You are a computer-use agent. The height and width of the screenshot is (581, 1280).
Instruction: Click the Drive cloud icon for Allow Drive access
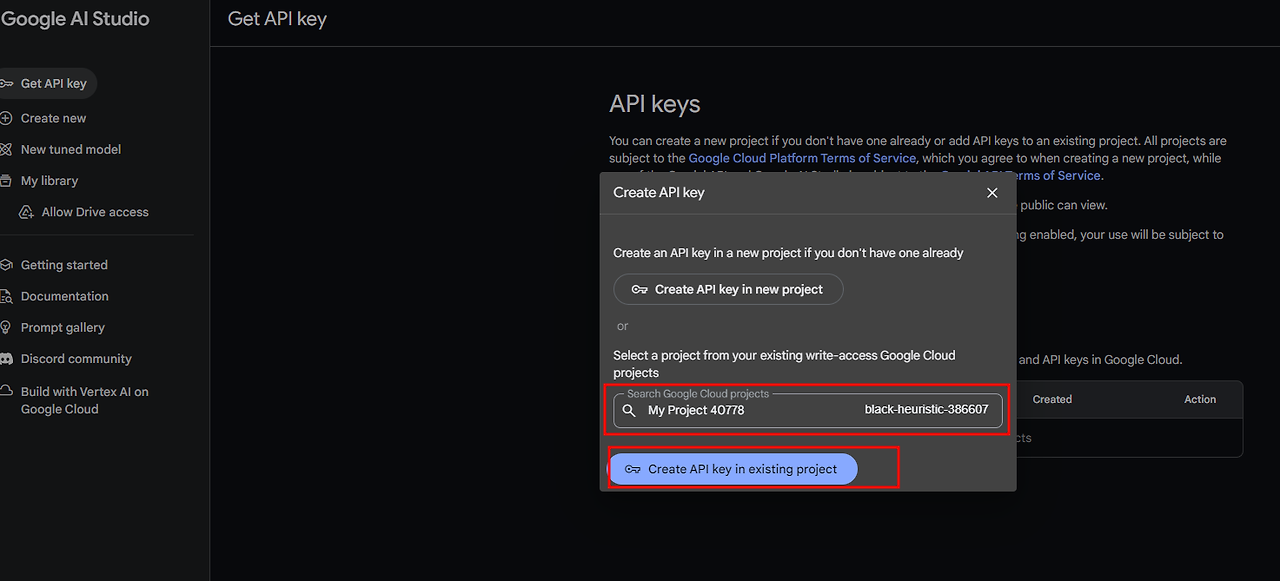coord(27,212)
